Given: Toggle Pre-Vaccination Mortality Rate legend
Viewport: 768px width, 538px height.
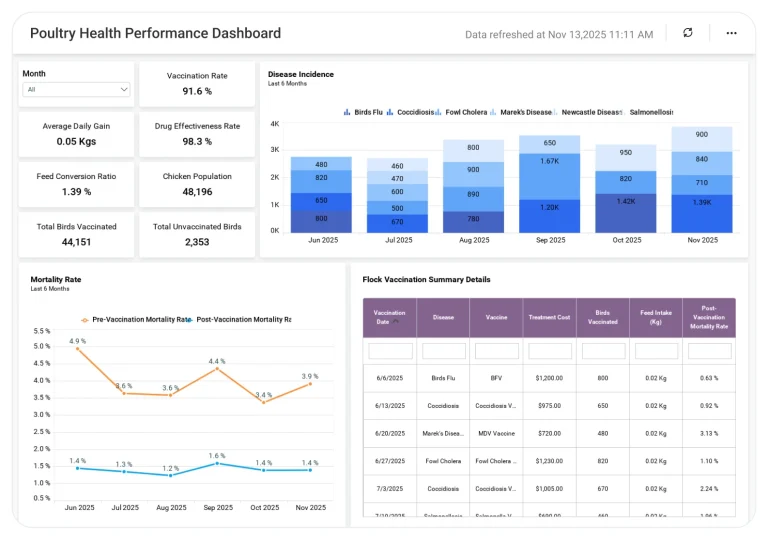Looking at the screenshot, I should tap(136, 319).
